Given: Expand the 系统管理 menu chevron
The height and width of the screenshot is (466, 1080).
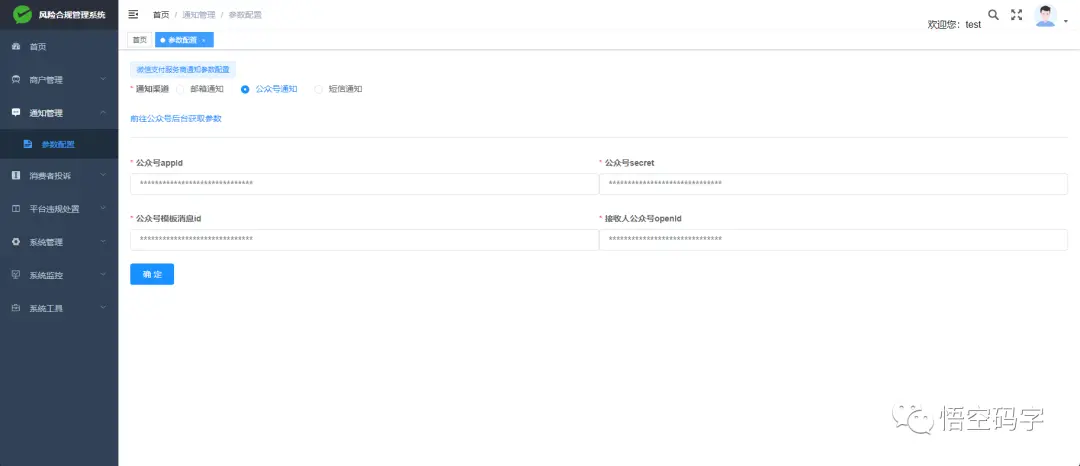Looking at the screenshot, I should tap(103, 242).
